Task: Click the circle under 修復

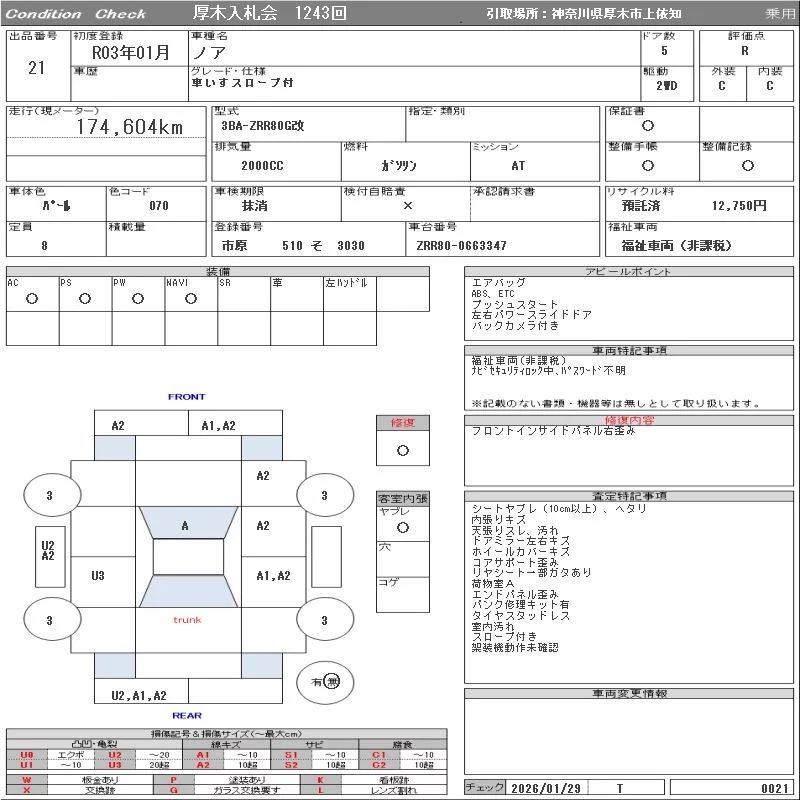Action: tap(403, 451)
